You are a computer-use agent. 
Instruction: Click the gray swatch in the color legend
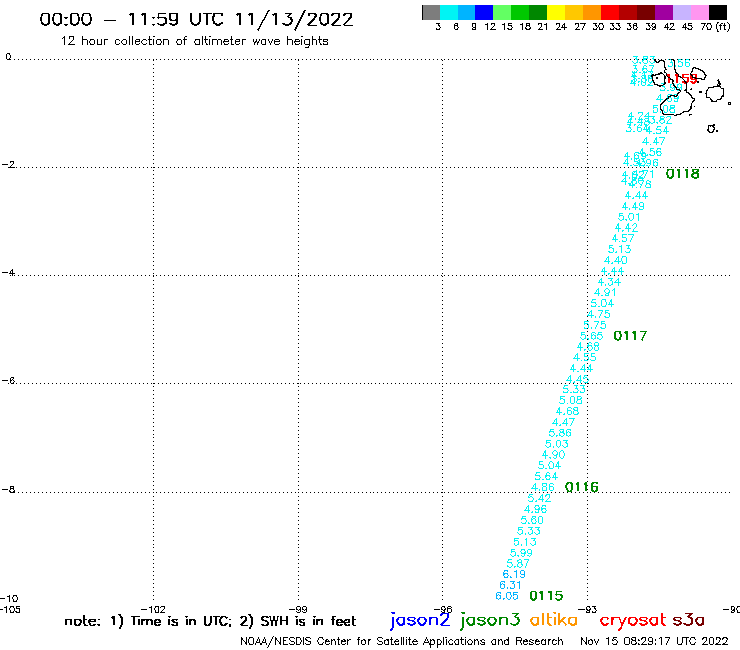[x=431, y=12]
